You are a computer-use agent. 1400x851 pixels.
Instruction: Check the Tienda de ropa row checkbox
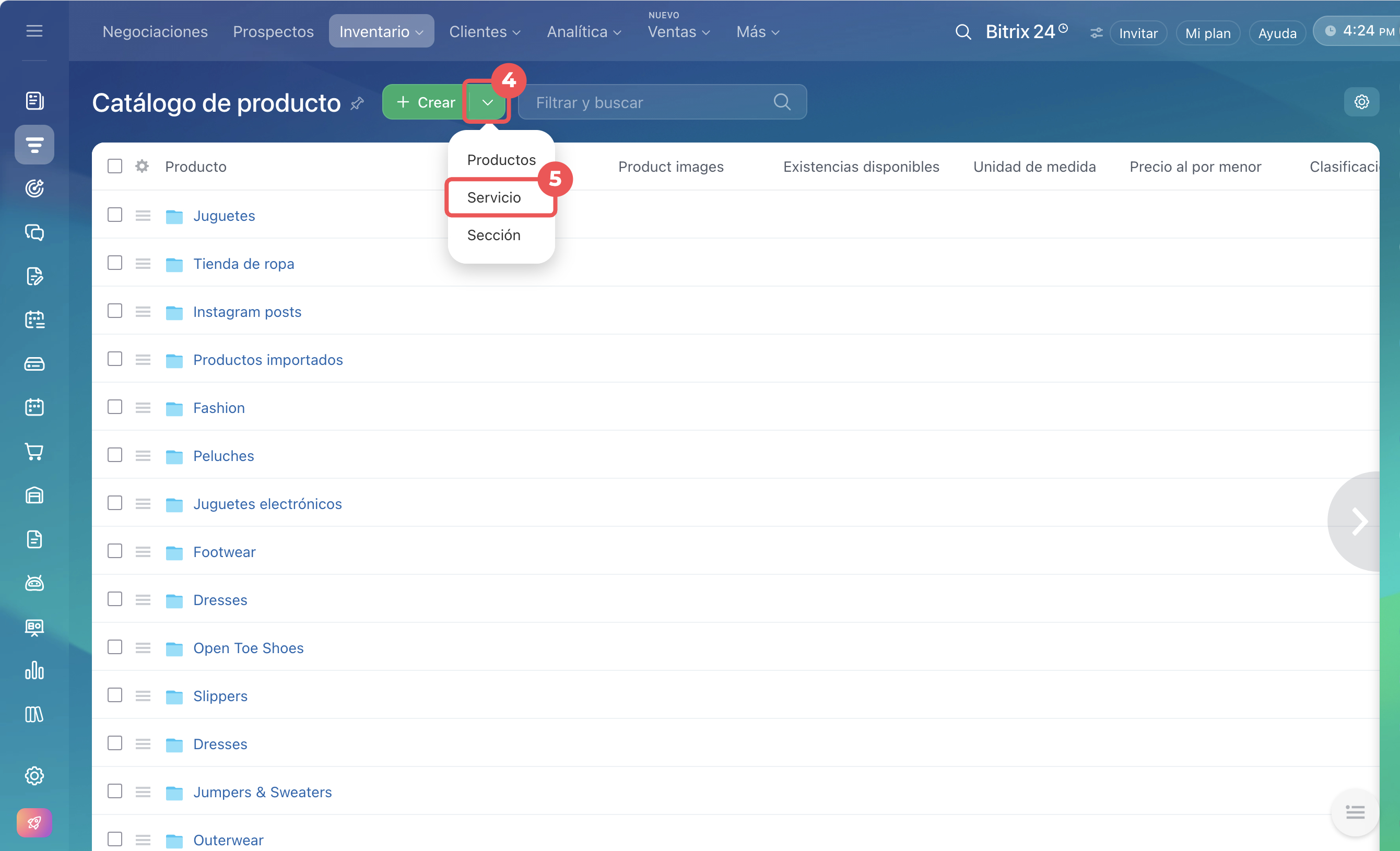click(115, 263)
